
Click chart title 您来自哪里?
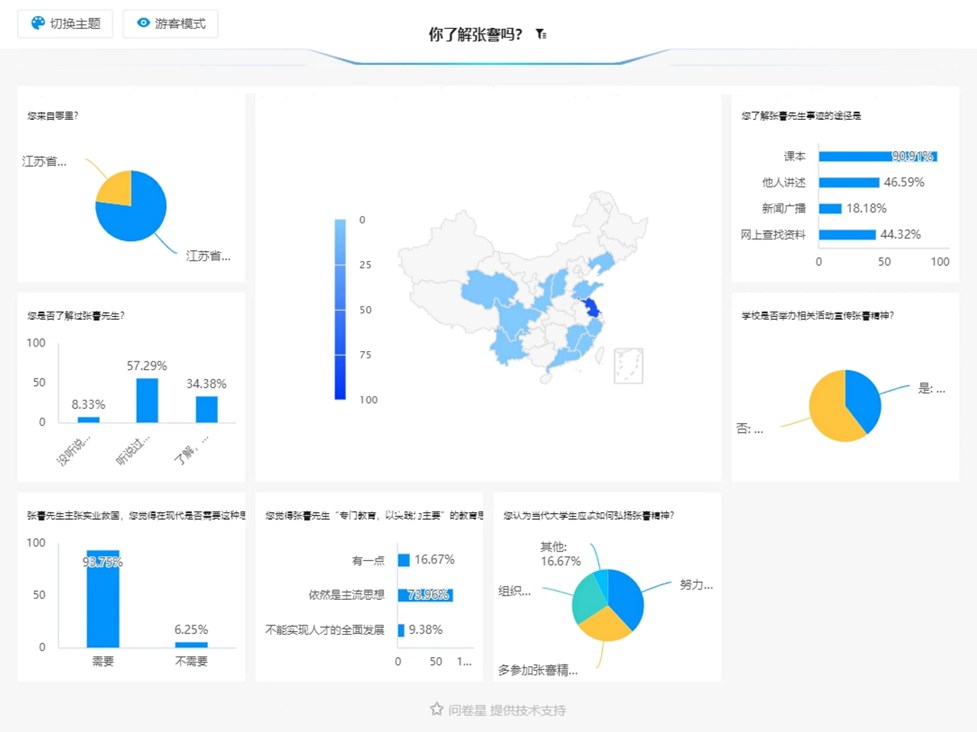(53, 116)
